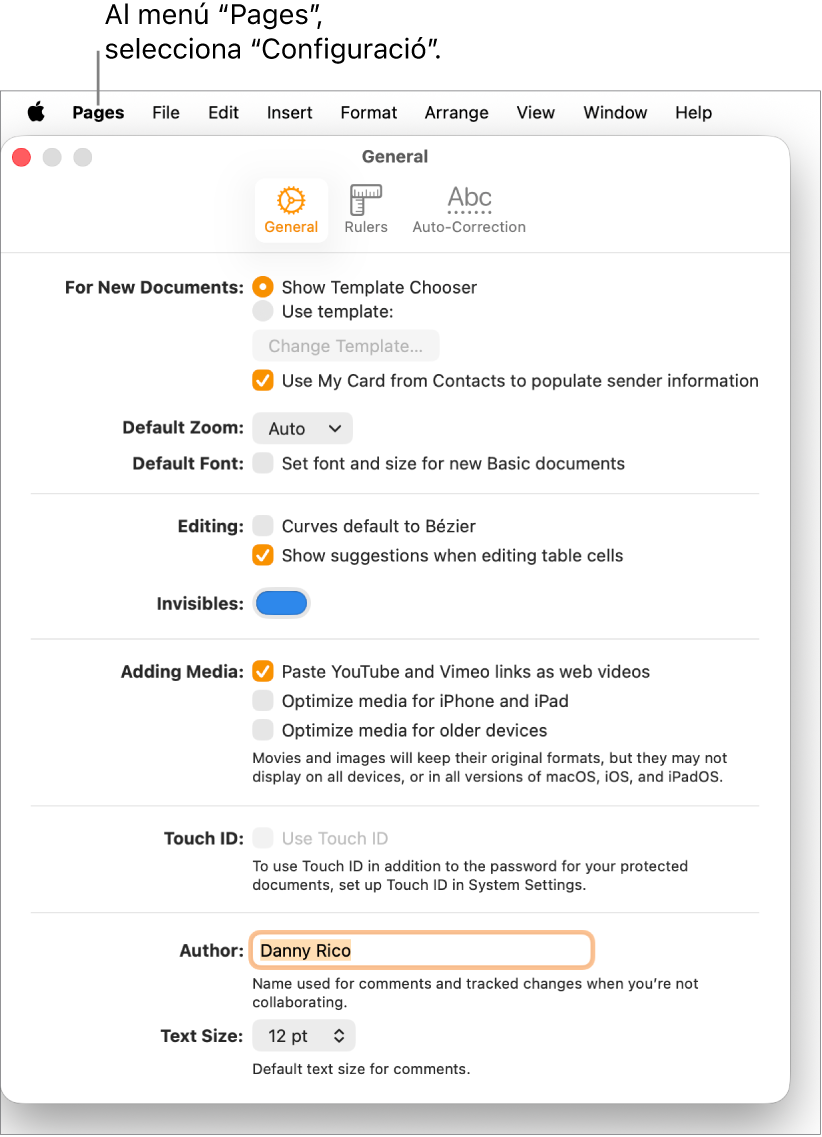Select Show Template Chooser option

coord(263,287)
